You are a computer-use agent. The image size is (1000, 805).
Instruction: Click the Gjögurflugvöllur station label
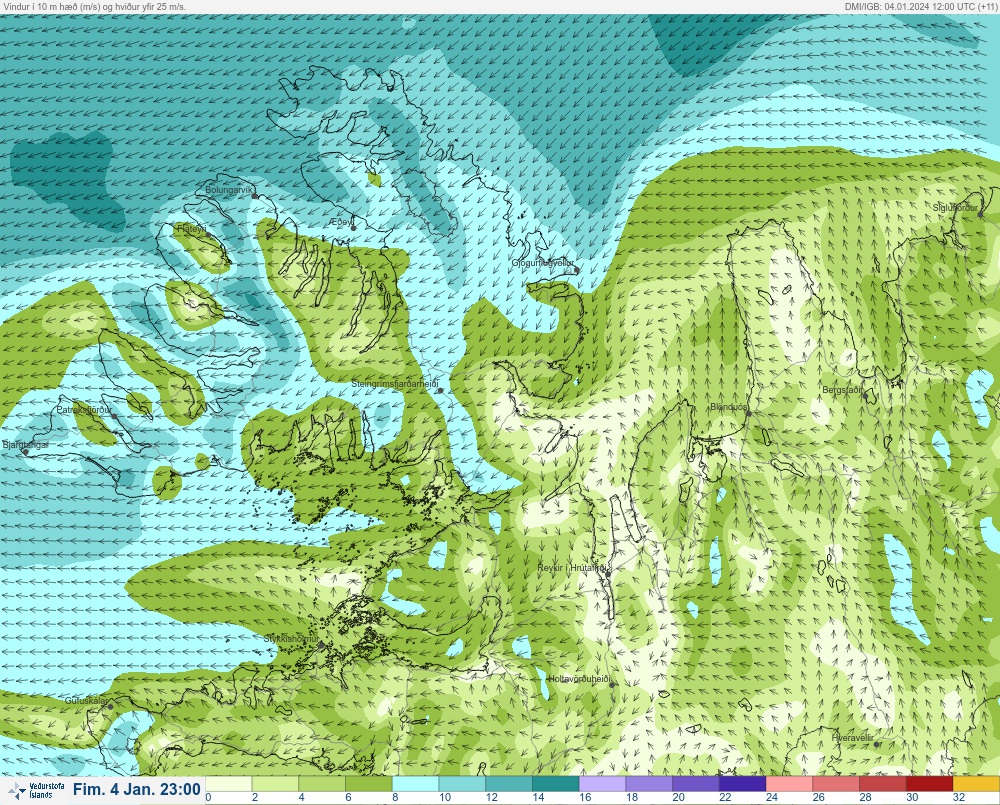pos(543,263)
